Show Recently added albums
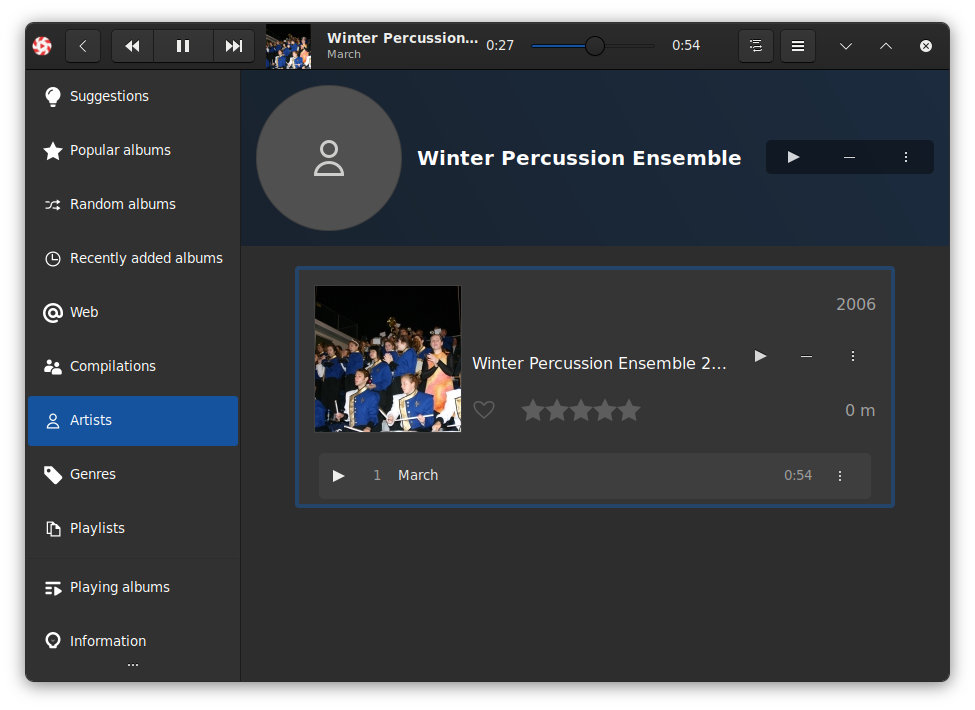 (x=146, y=258)
